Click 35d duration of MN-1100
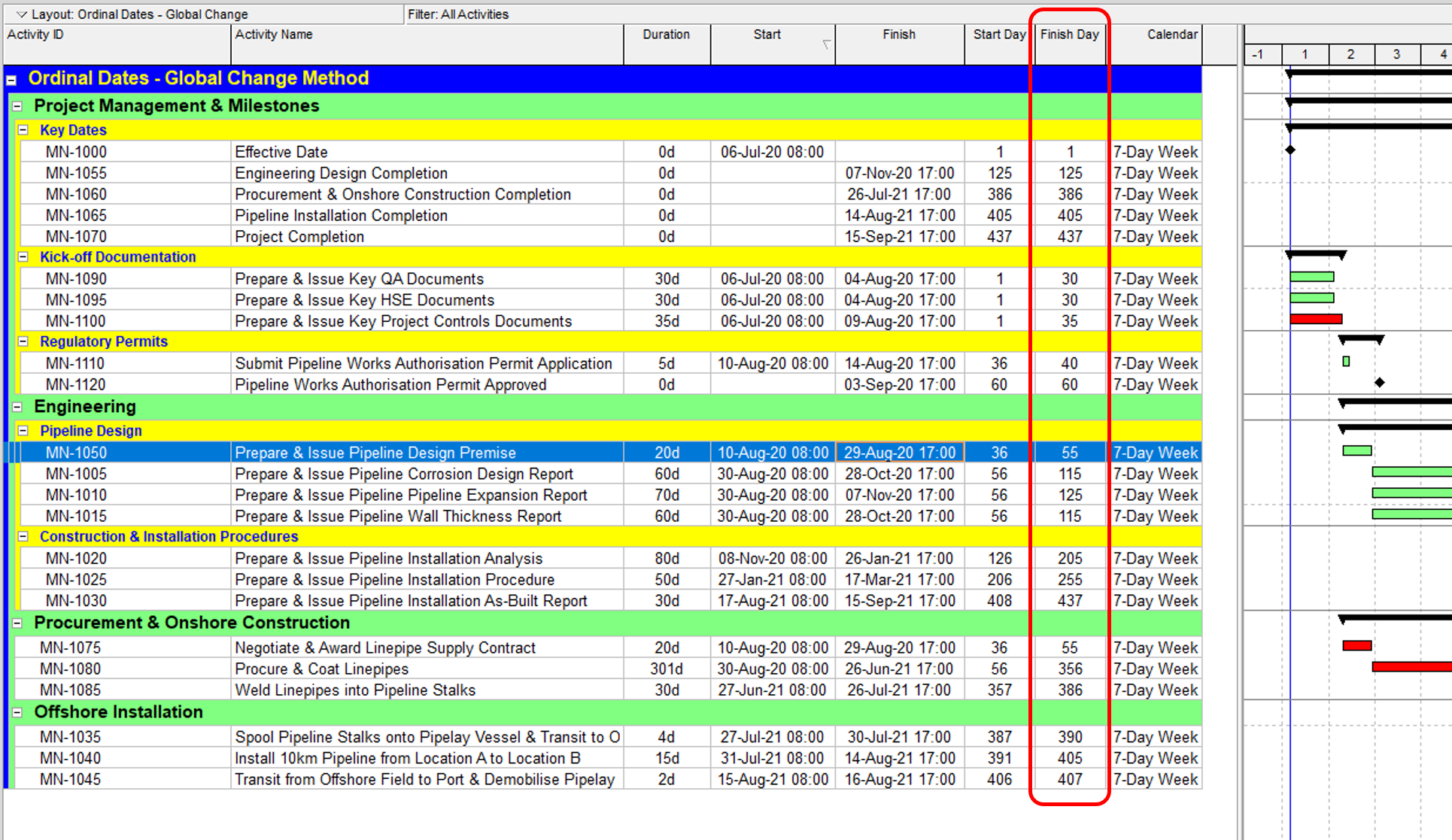1452x840 pixels. [x=667, y=321]
